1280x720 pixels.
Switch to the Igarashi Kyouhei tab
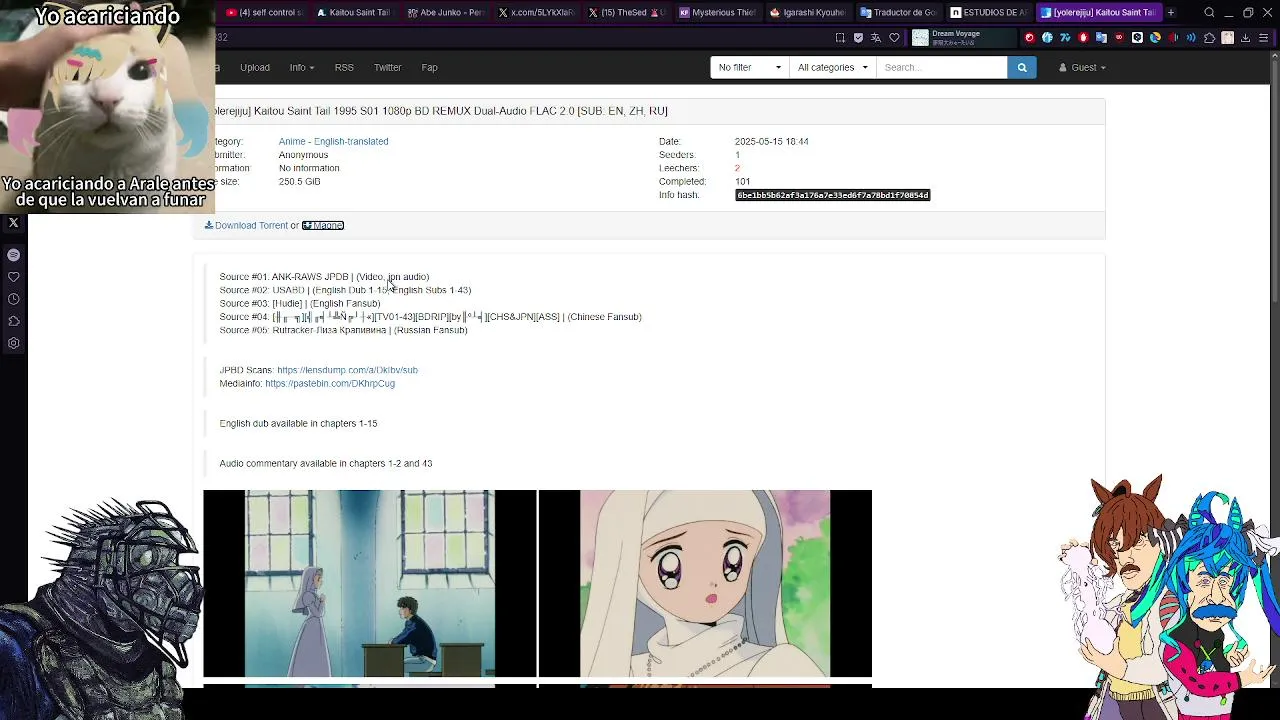coord(806,12)
